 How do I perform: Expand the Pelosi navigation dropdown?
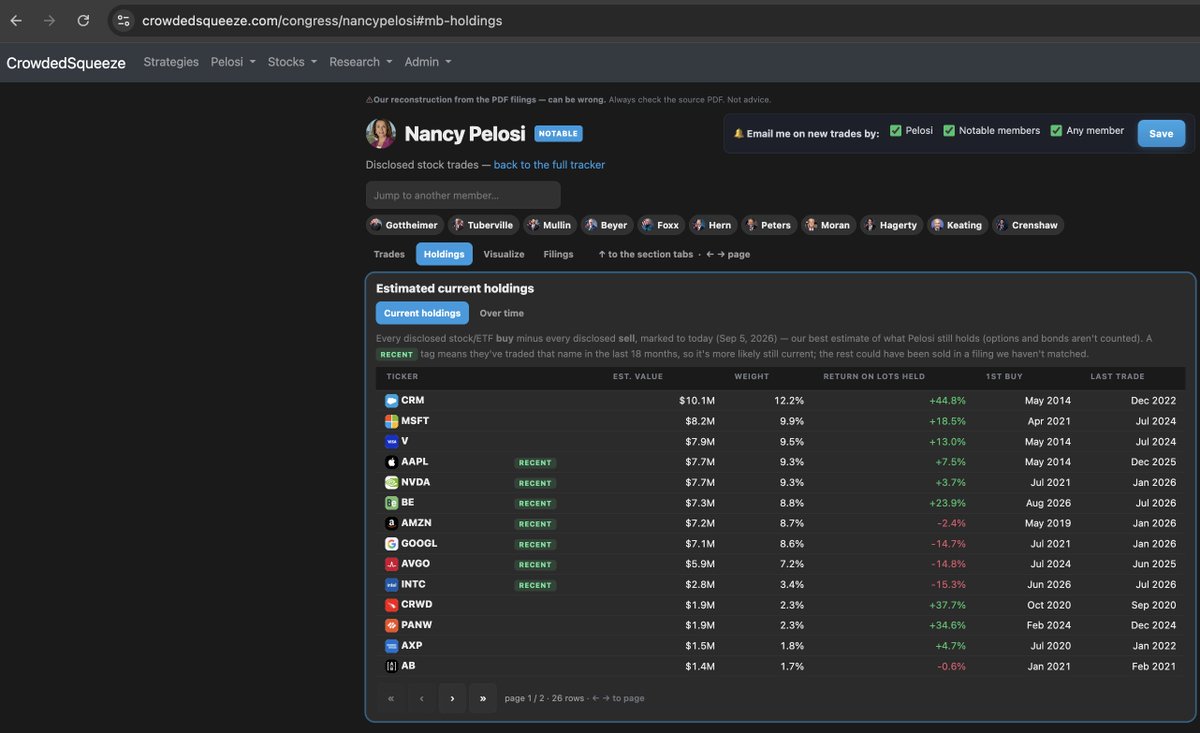tap(233, 62)
